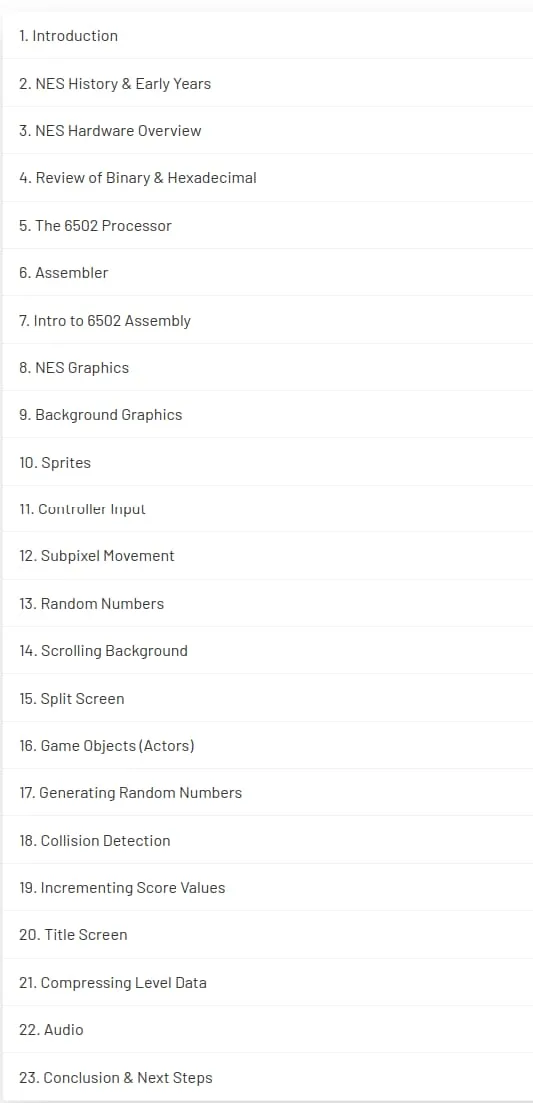Image resolution: width=533 pixels, height=1103 pixels.
Task: Expand NES History & Early Years section
Action: [x=267, y=83]
